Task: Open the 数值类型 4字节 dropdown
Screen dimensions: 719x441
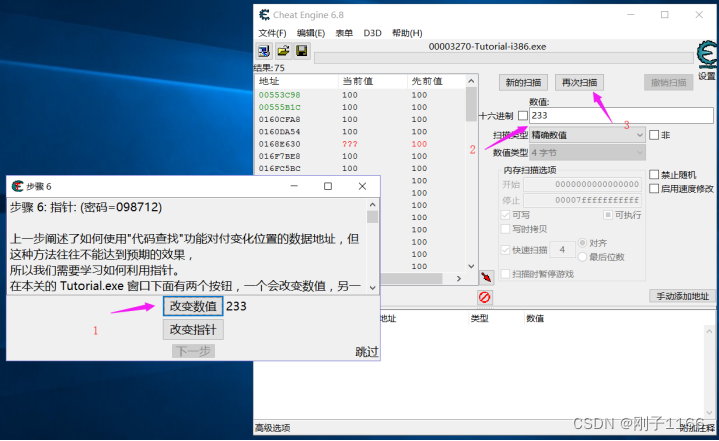Action: click(587, 153)
